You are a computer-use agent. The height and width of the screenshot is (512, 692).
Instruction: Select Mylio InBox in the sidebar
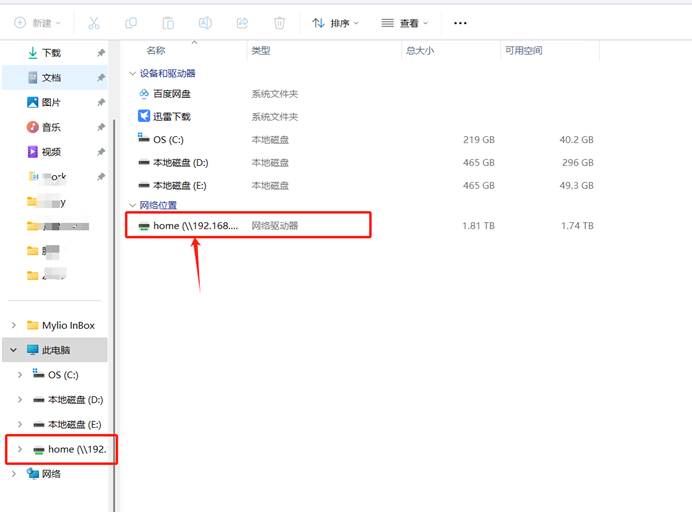pyautogui.click(x=67, y=325)
